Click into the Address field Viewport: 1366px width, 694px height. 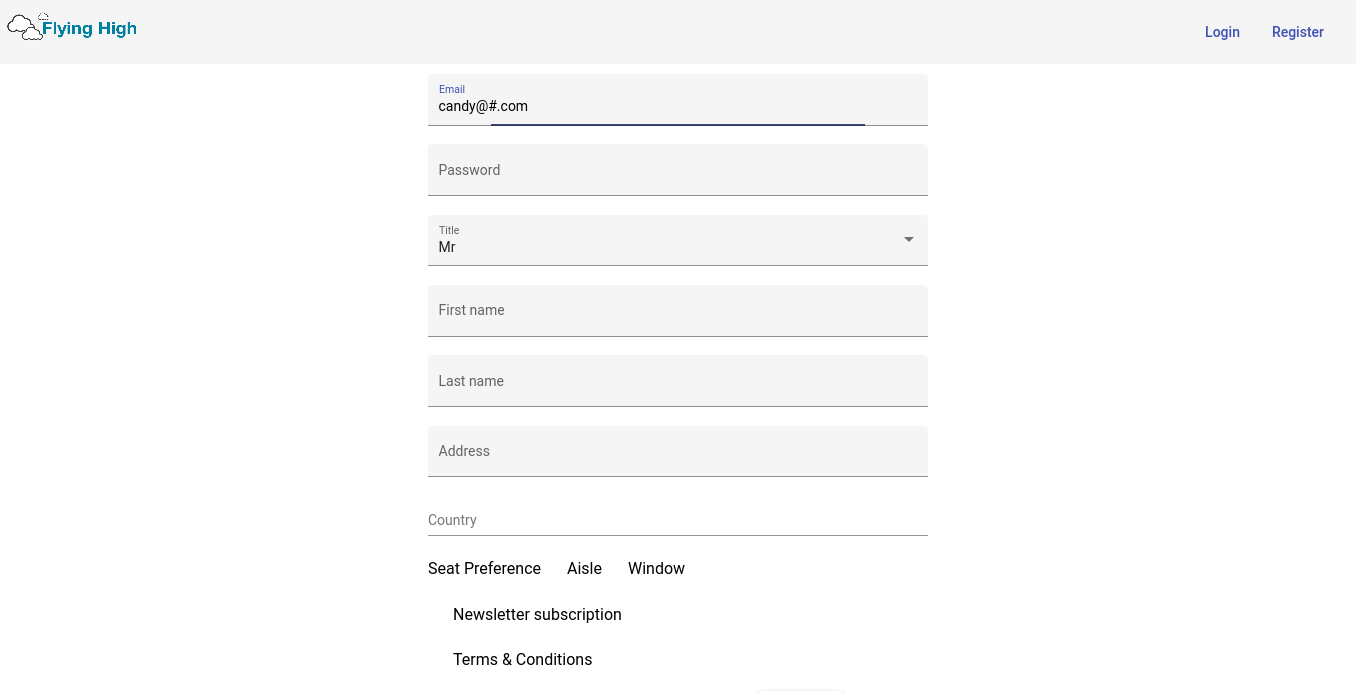point(678,451)
